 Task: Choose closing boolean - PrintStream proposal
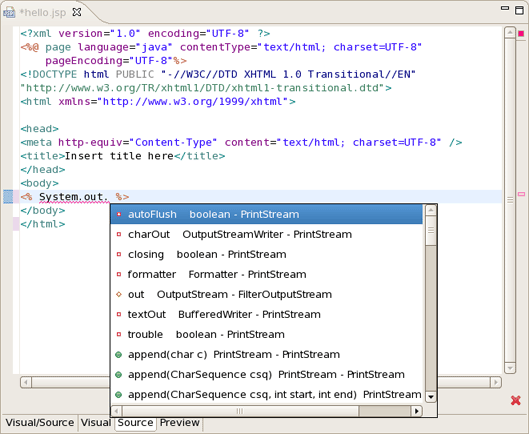coord(267,254)
